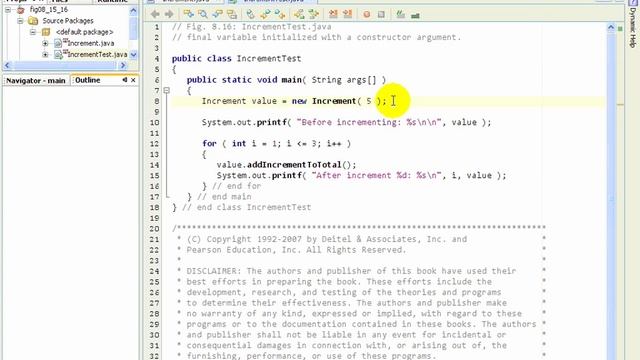Click the magnifier search icon in editor toolbar
The height and width of the screenshot is (360, 640).
203,14
